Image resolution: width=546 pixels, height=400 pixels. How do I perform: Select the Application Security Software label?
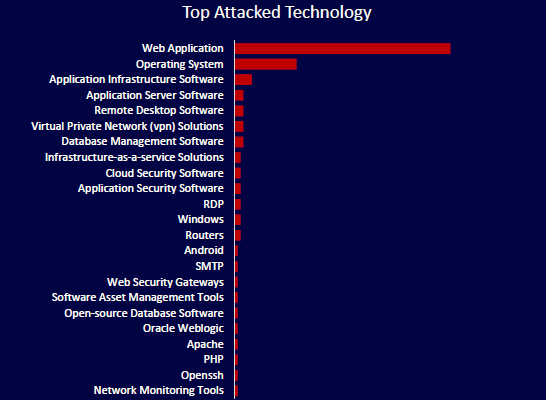tap(151, 188)
